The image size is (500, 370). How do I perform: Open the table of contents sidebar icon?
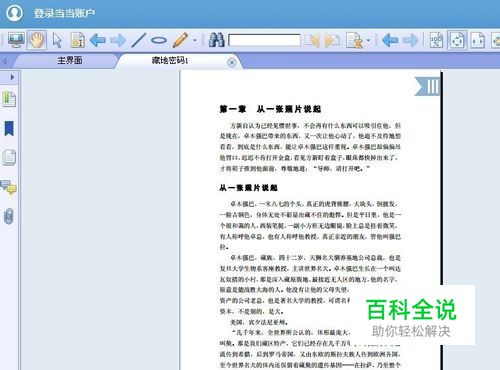point(9,99)
